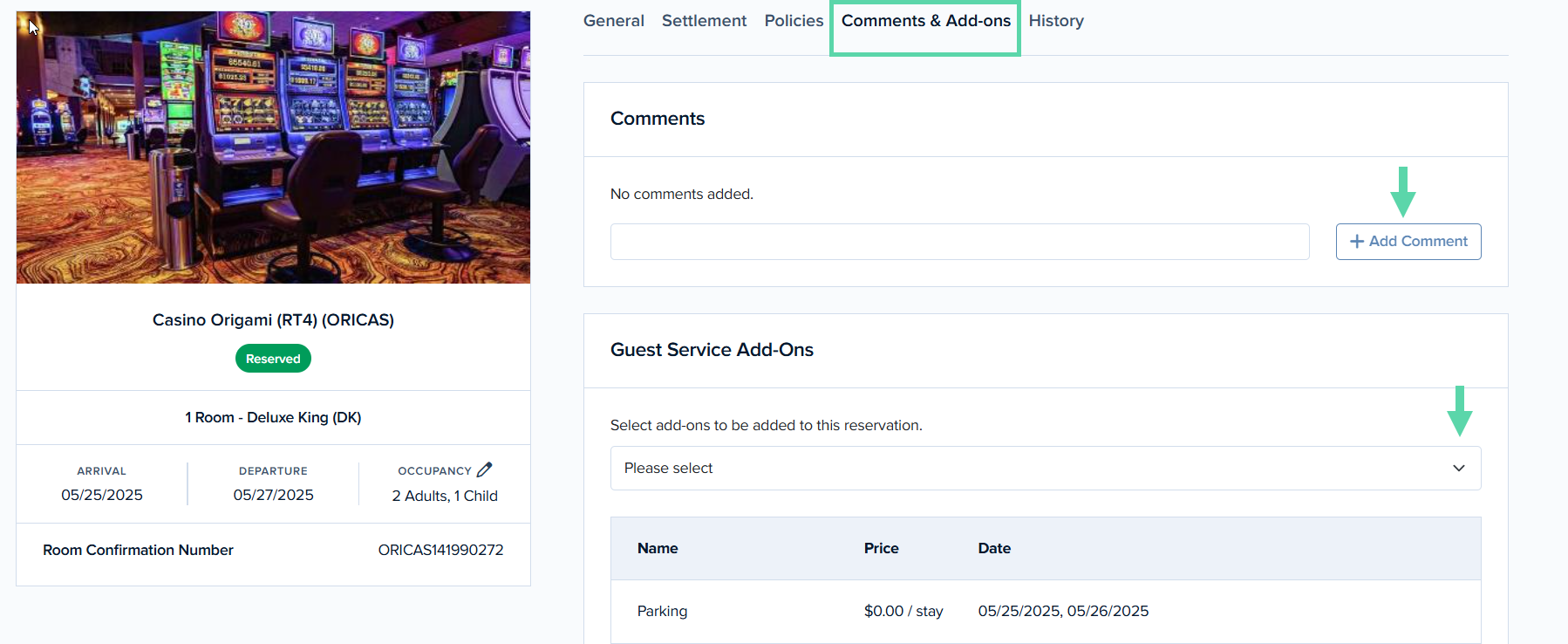Click the departure date 05/27/2025
Viewport: 1568px width, 644px height.
click(x=273, y=496)
